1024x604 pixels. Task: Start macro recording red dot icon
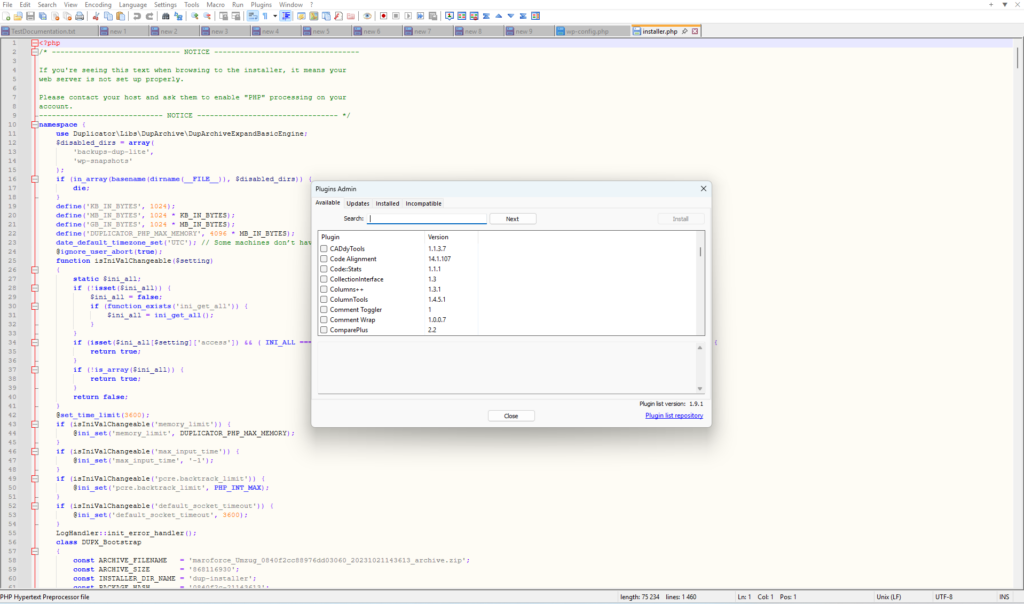pos(383,16)
